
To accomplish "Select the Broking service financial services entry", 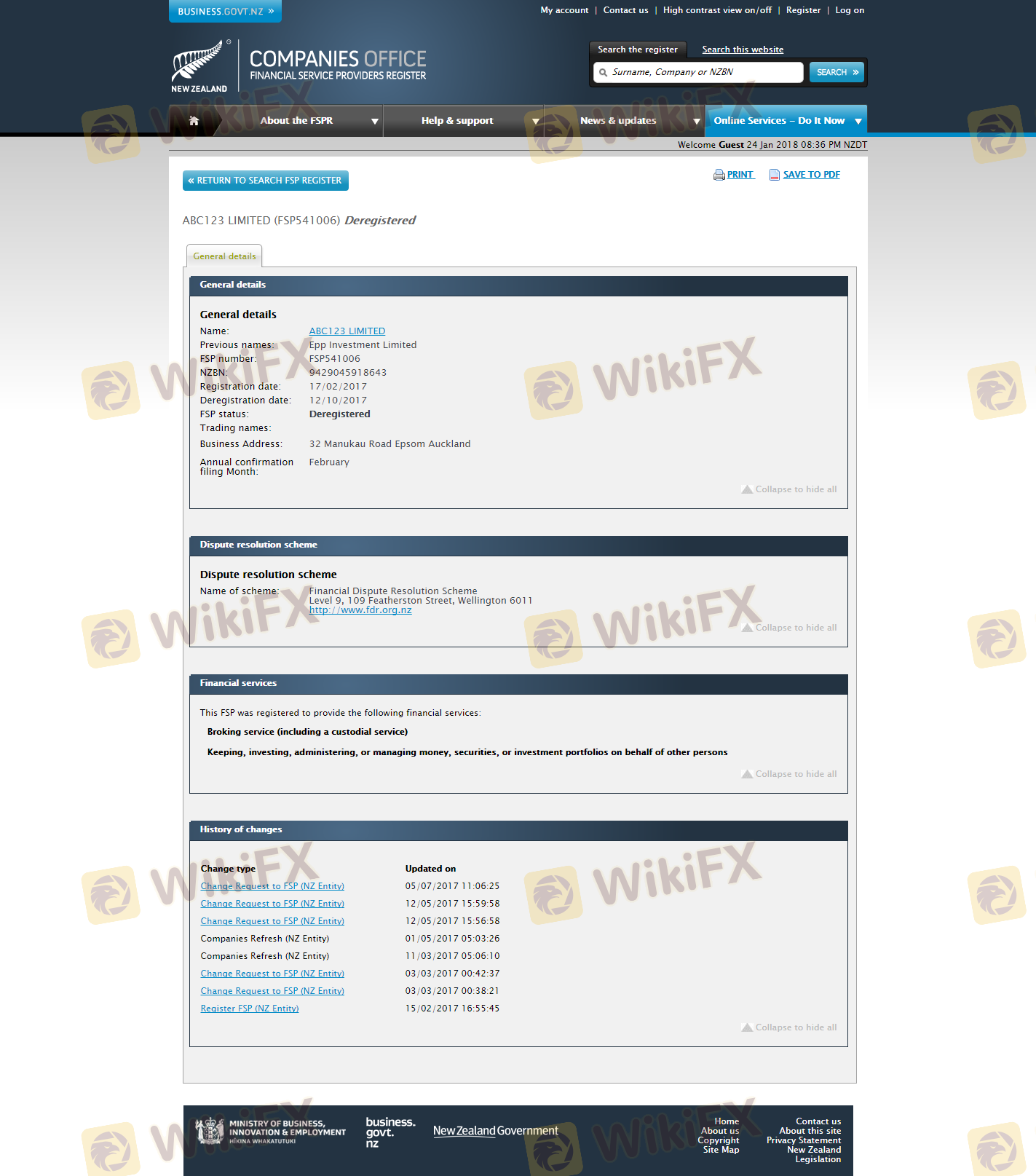I will point(307,732).
